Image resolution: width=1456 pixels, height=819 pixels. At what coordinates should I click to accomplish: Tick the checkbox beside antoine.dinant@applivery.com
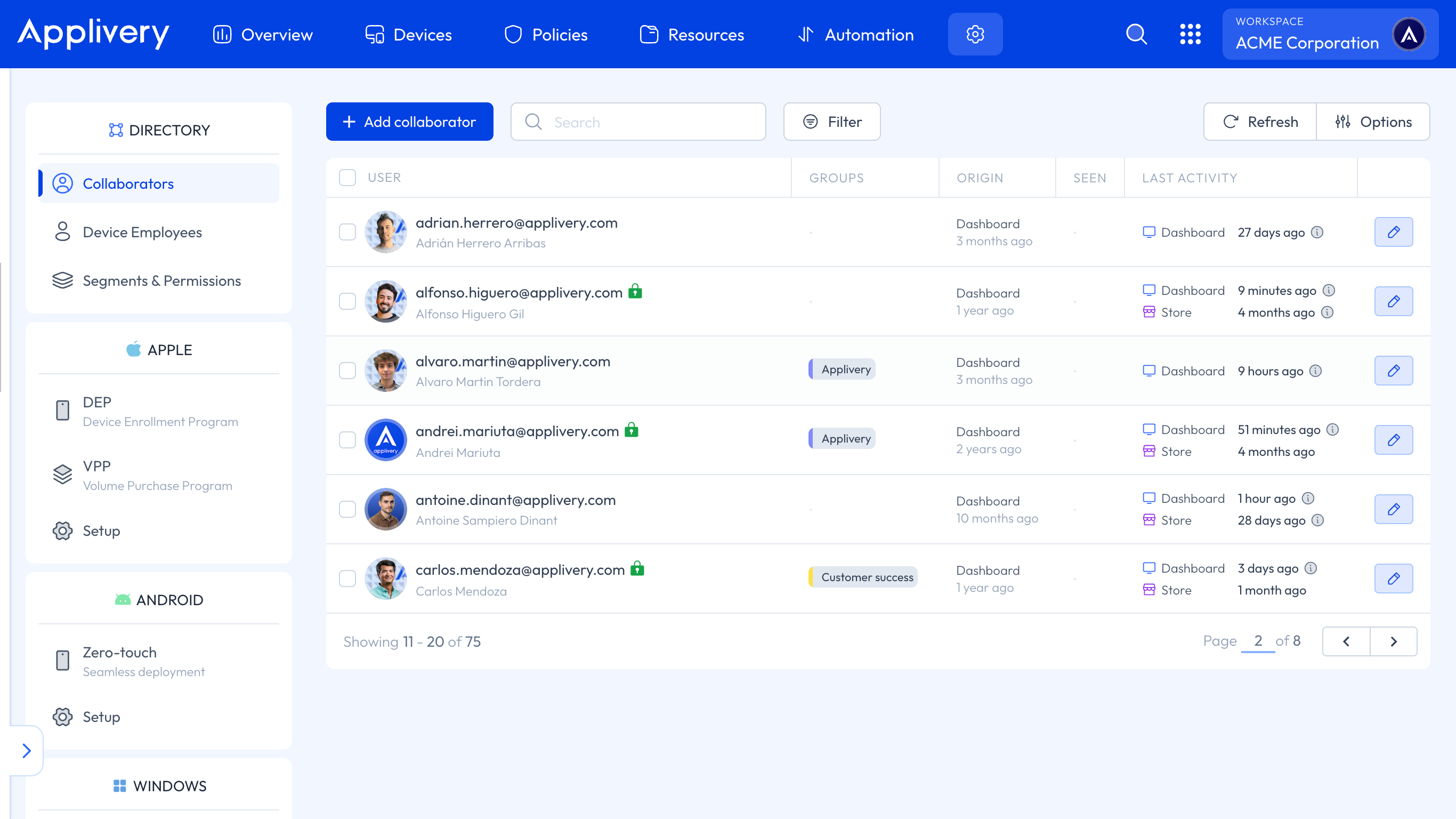click(347, 509)
